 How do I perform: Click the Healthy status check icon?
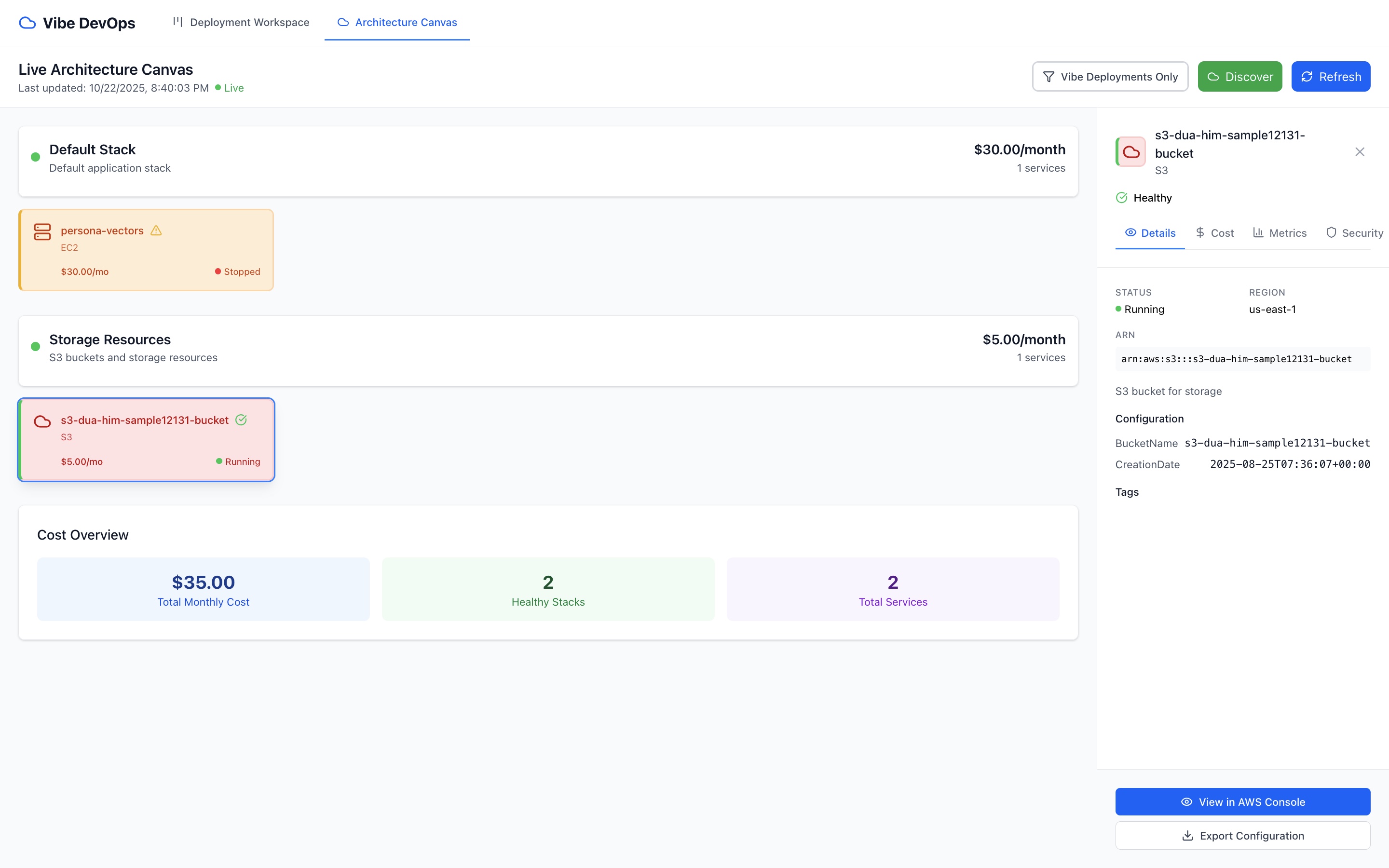[x=1121, y=198]
